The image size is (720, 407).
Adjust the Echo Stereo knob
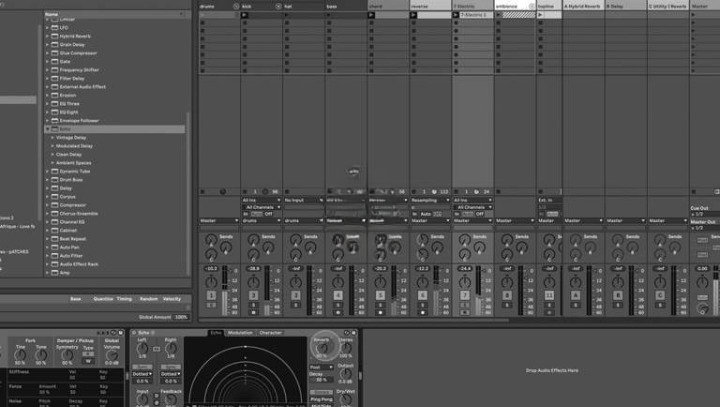point(346,348)
